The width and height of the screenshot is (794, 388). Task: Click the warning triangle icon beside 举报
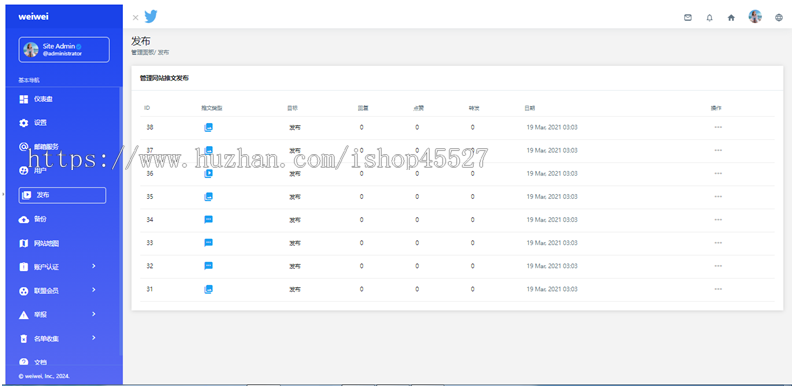[23, 315]
